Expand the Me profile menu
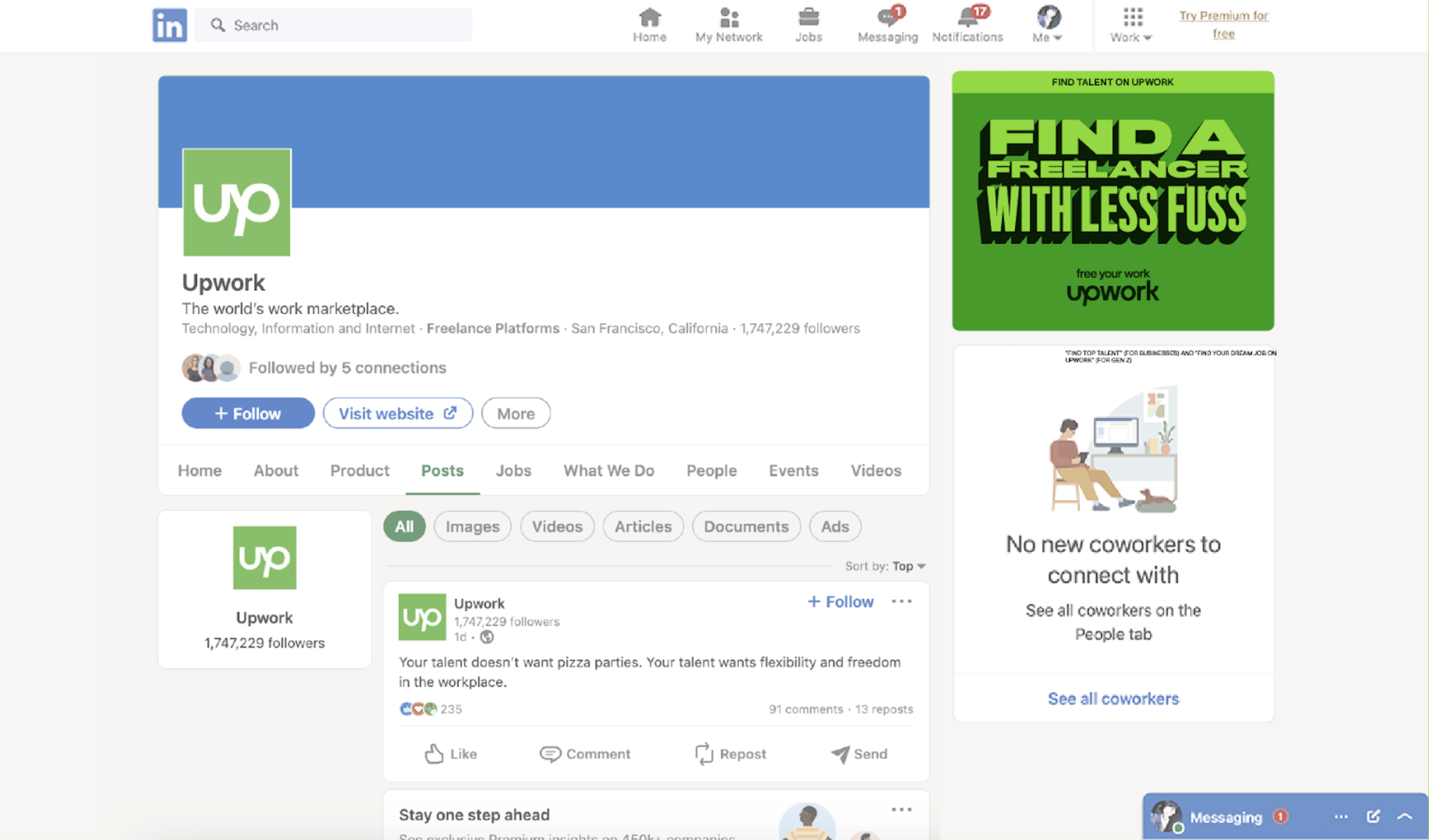Screen dimensions: 1429x840 pyautogui.click(x=1048, y=25)
